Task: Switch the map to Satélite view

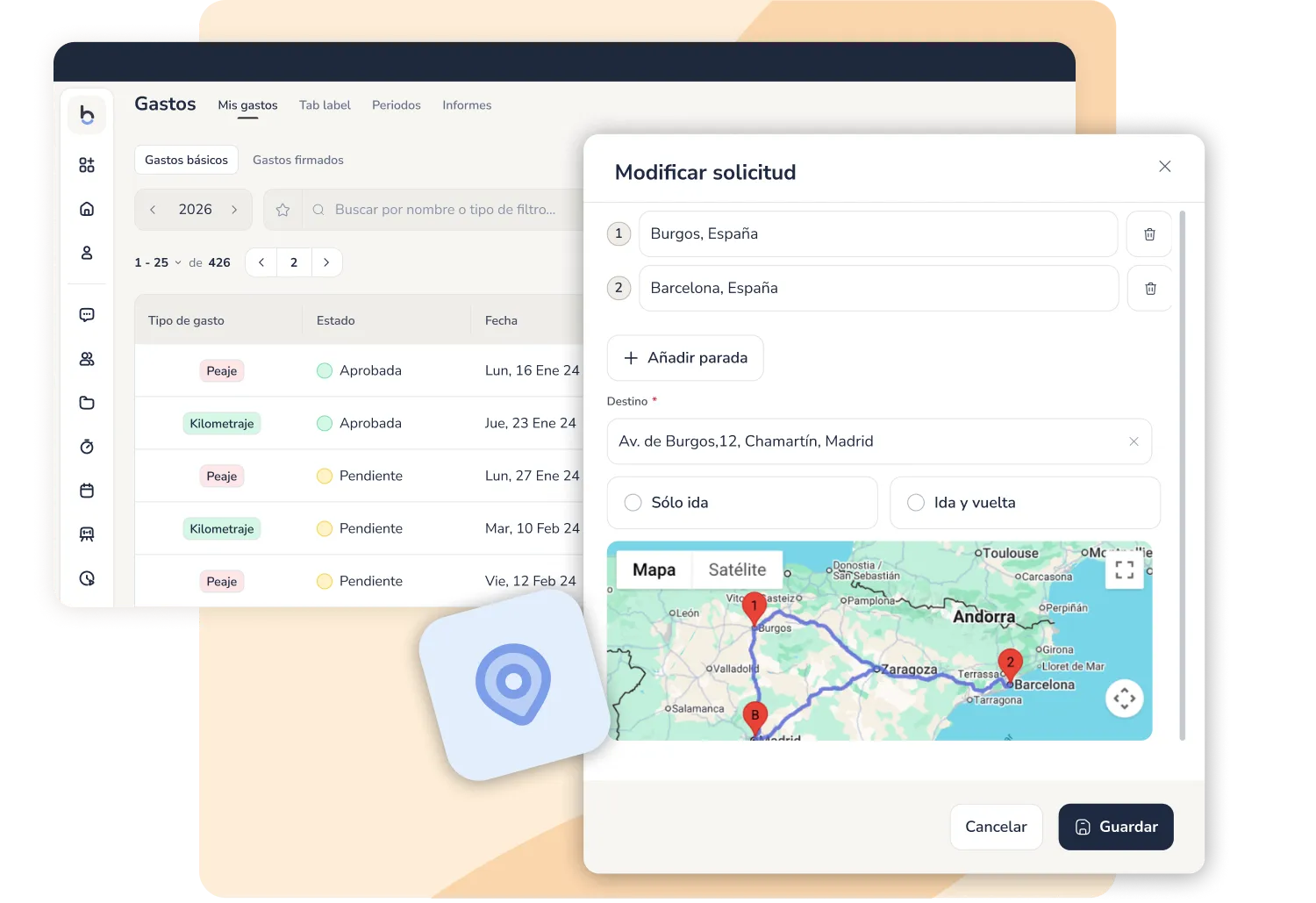Action: (x=737, y=570)
